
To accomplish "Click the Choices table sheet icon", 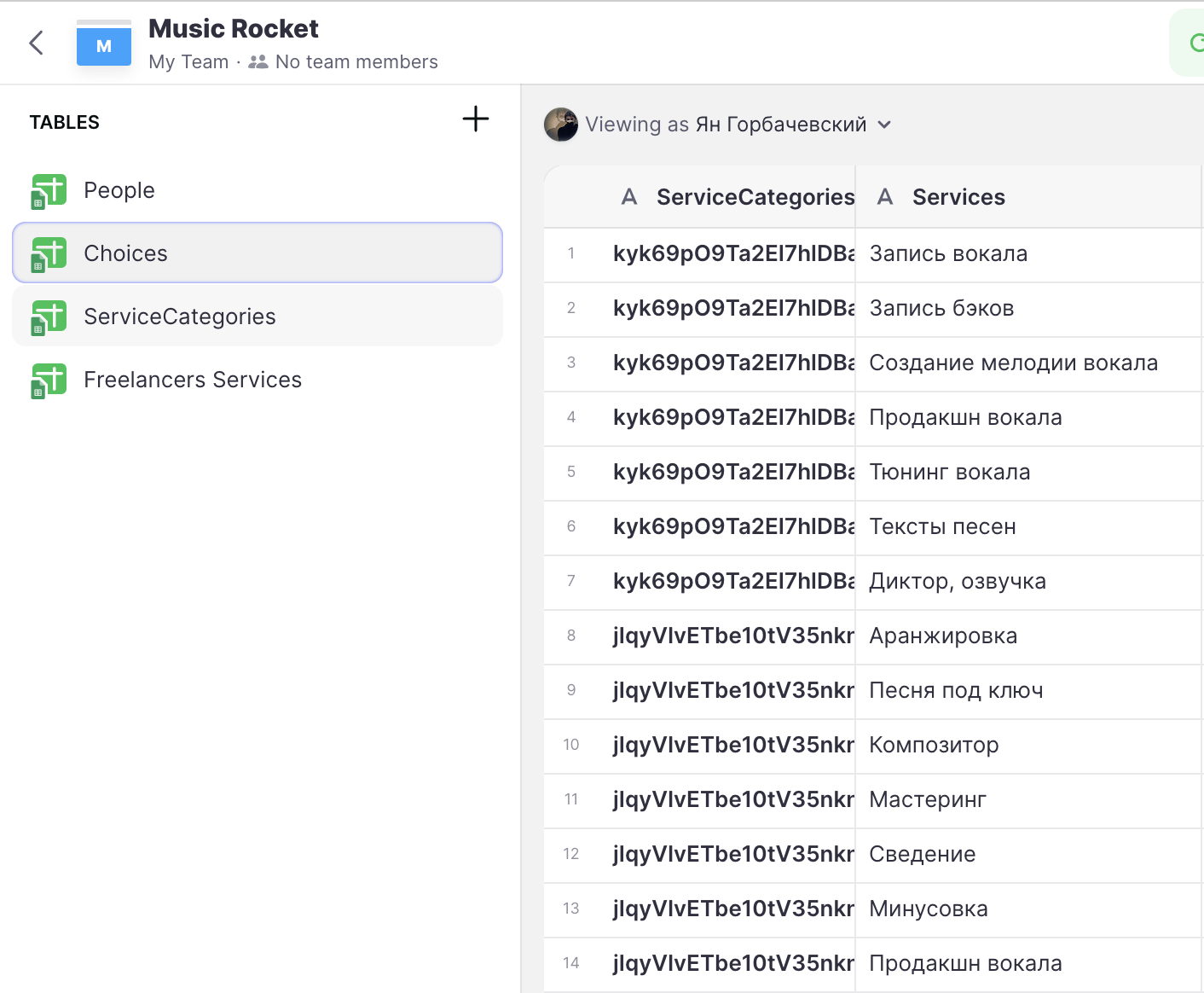I will [49, 254].
